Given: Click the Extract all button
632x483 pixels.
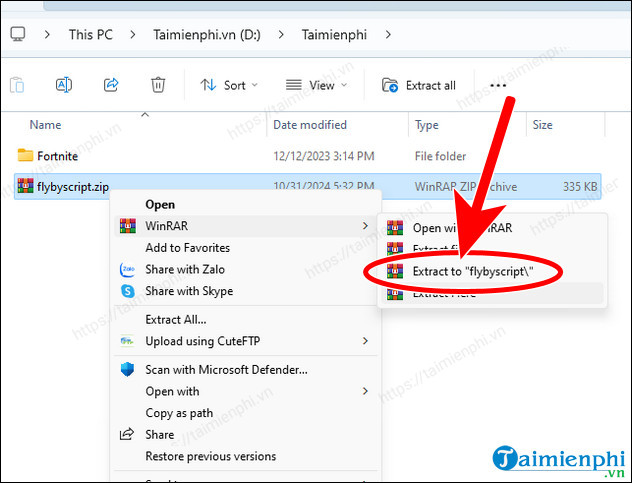Looking at the screenshot, I should 418,85.
